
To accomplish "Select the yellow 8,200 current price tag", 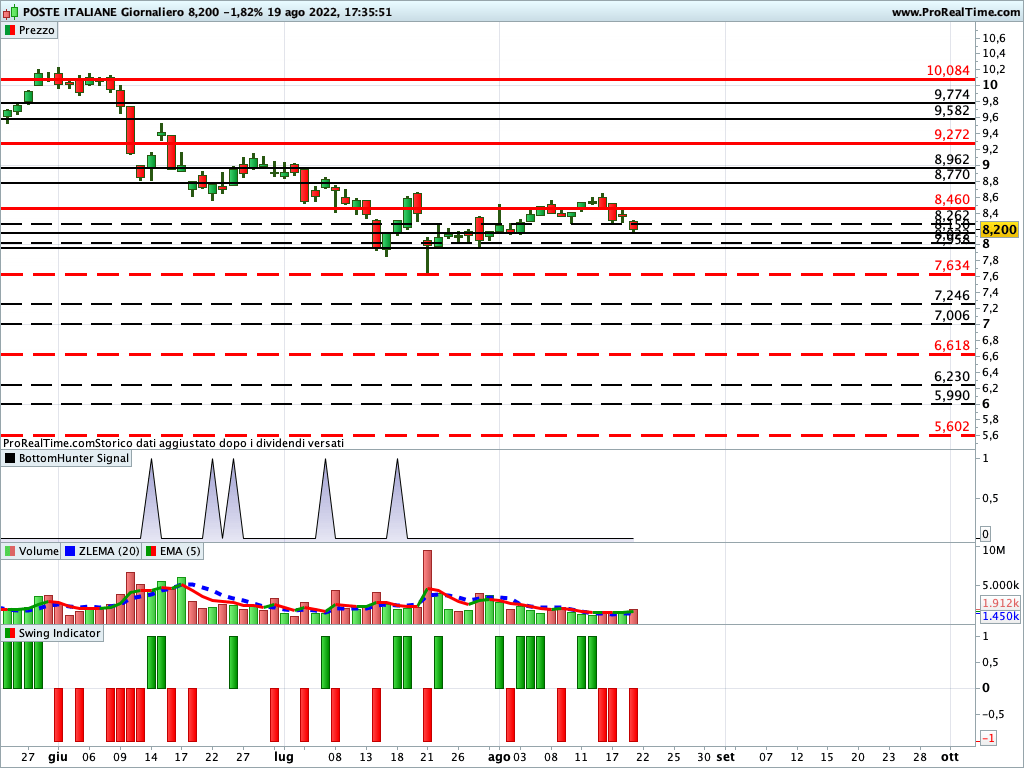I will 999,229.
